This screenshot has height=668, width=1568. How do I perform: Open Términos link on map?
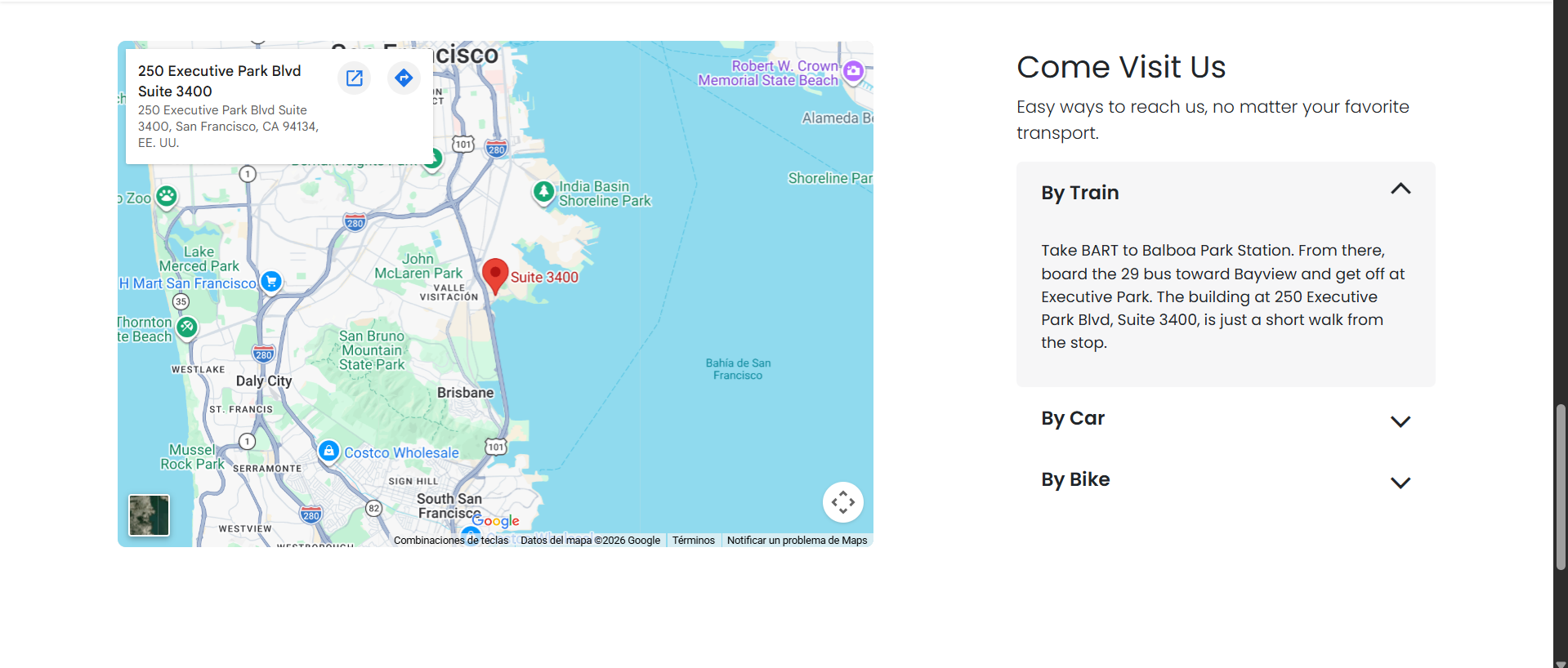tap(694, 541)
